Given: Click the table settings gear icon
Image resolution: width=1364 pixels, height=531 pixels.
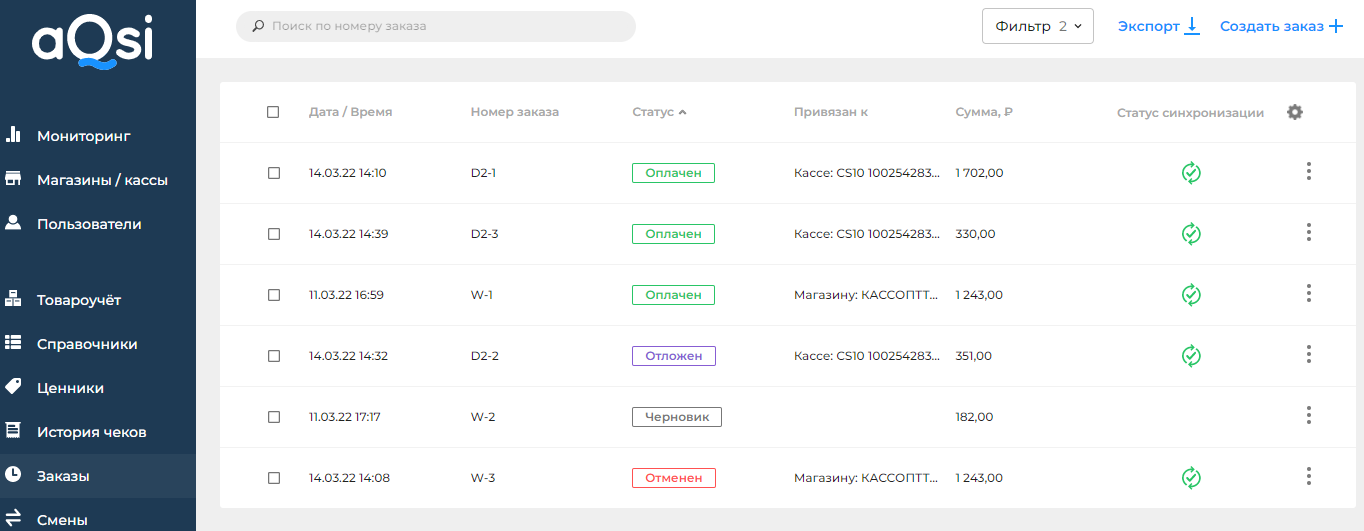Looking at the screenshot, I should 1295,112.
